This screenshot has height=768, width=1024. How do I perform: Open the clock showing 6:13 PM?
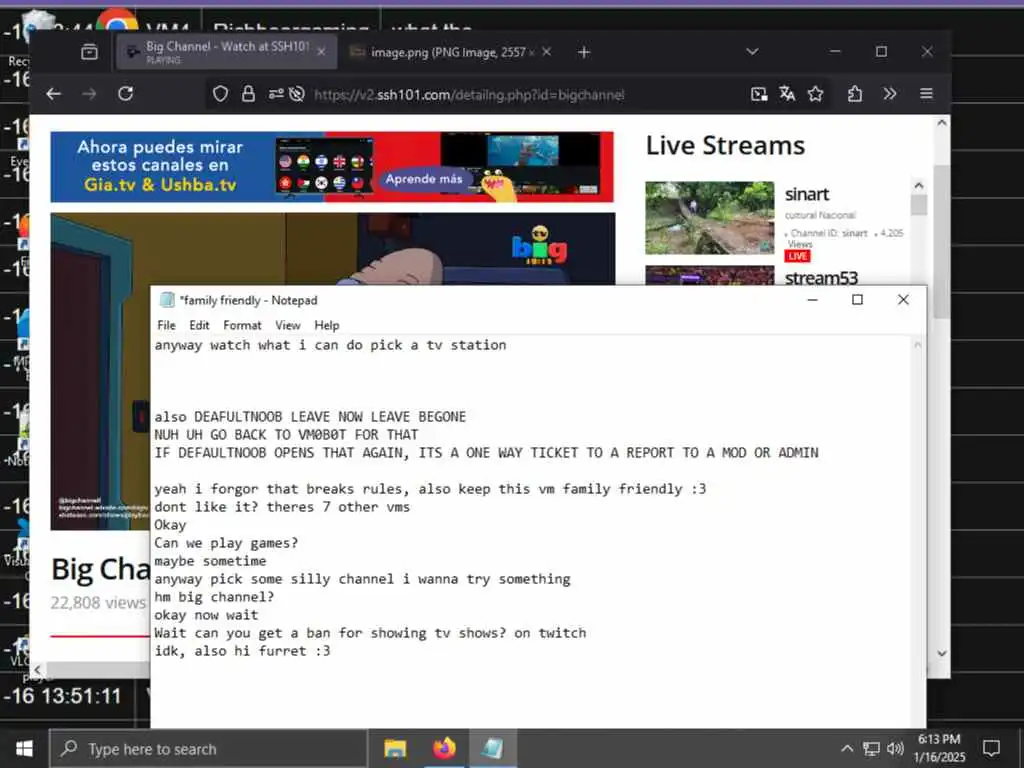(939, 748)
